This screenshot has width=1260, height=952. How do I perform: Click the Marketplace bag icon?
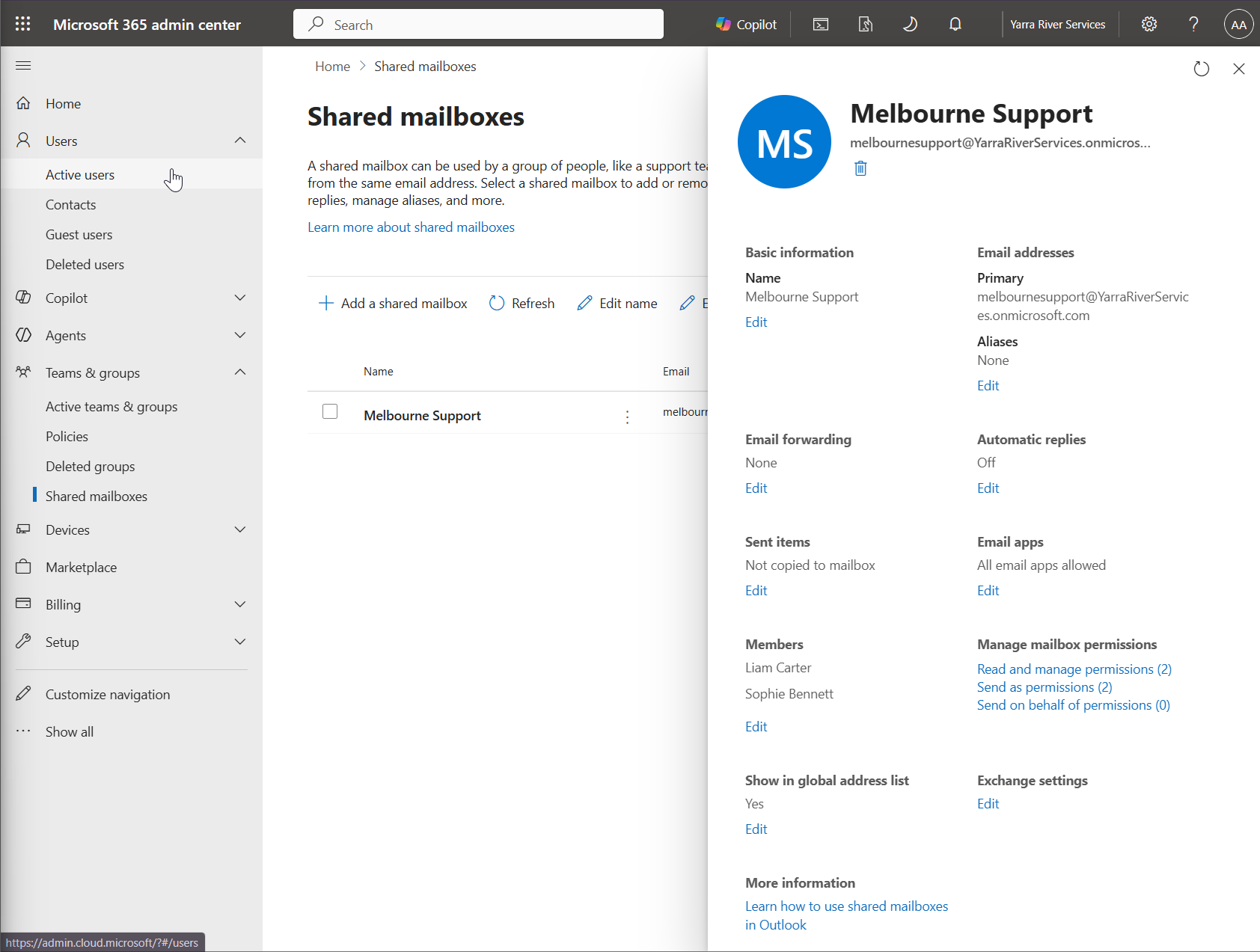23,567
